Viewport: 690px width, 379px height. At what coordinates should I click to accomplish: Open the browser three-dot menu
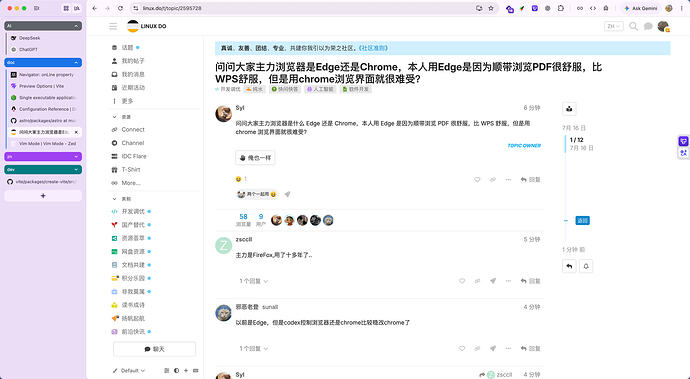pos(681,8)
